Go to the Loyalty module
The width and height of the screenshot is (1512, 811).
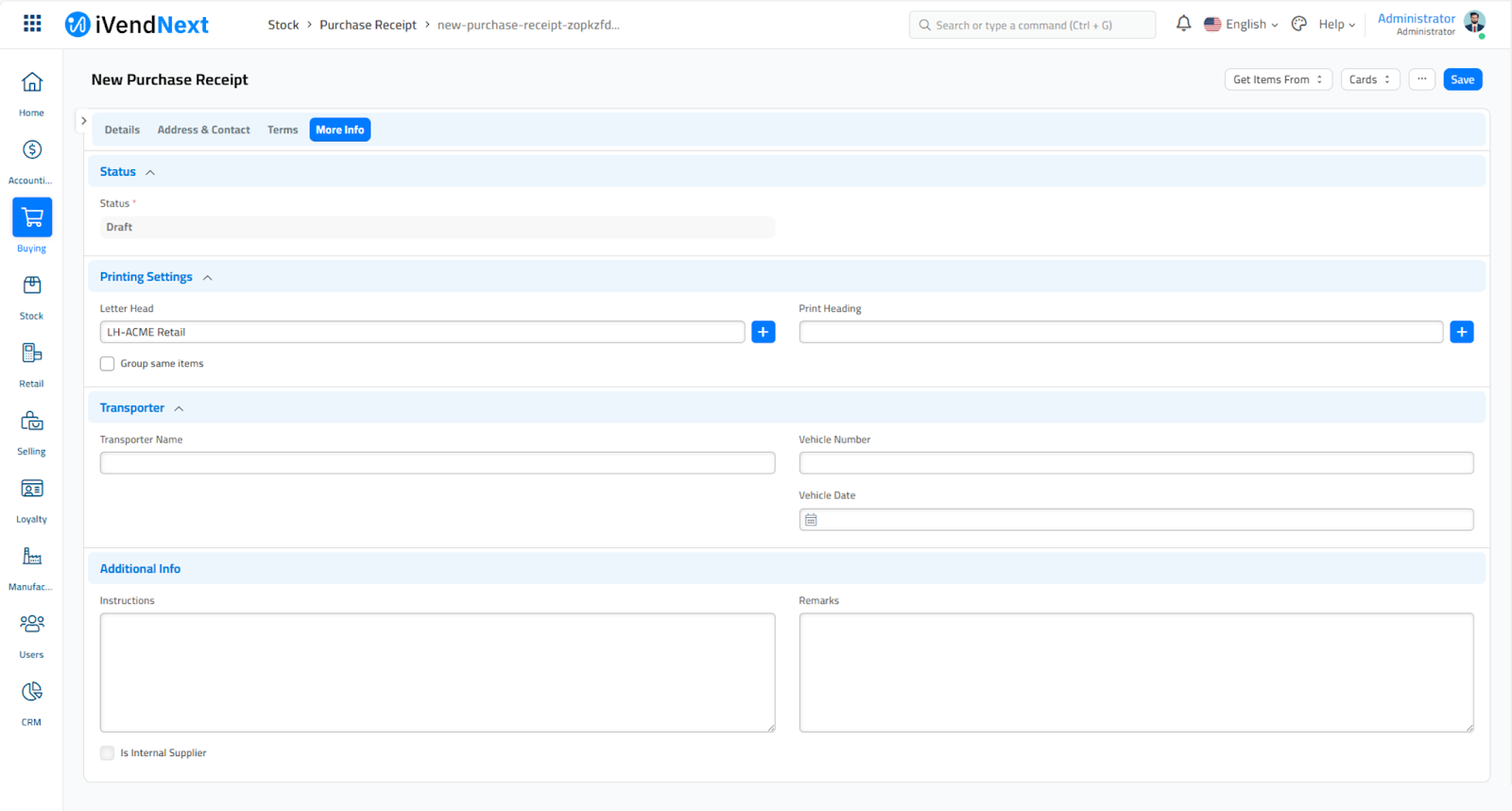click(x=32, y=489)
